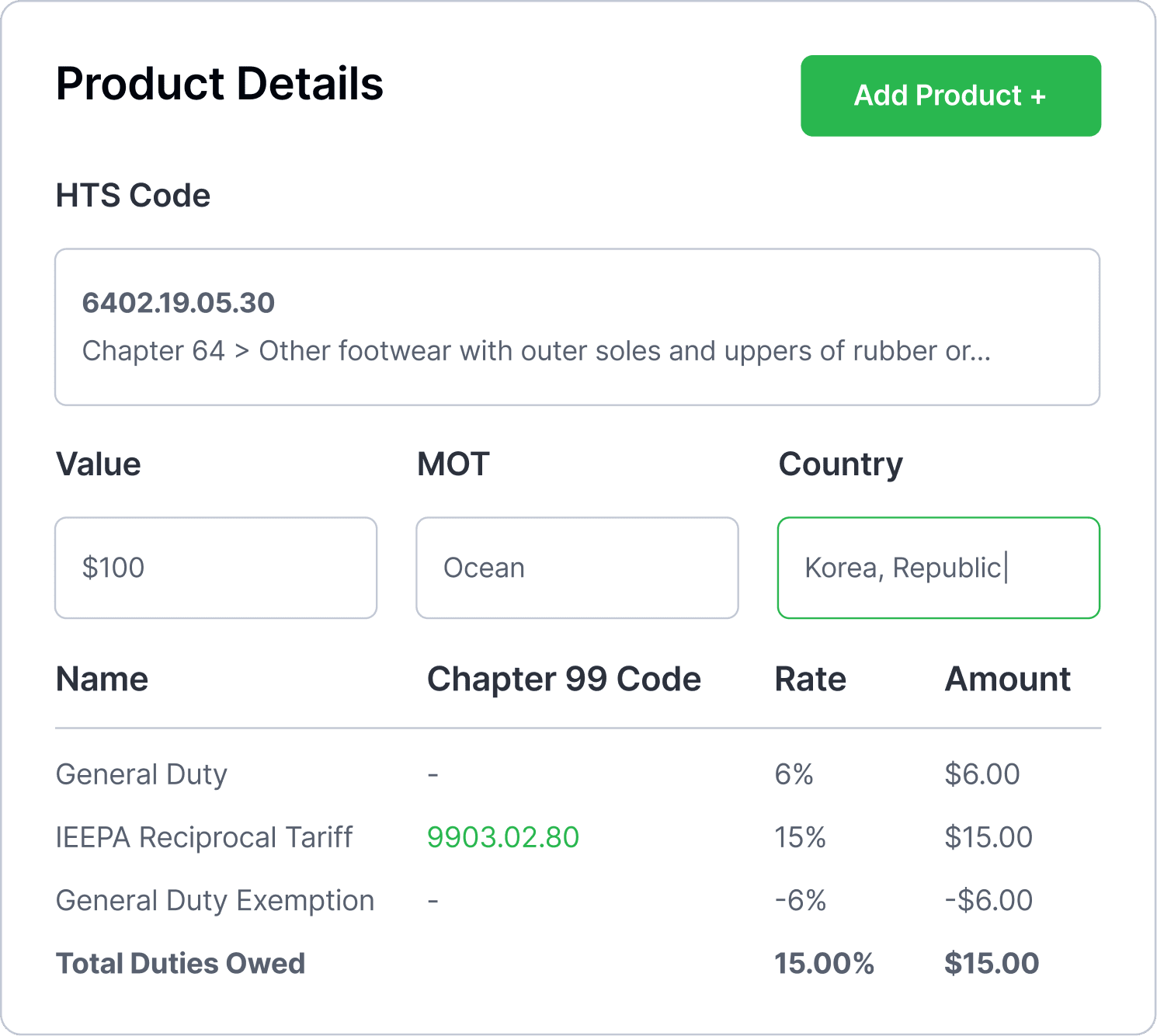This screenshot has width=1157, height=1036.
Task: Click the Add Product + button
Action: pyautogui.click(x=950, y=96)
